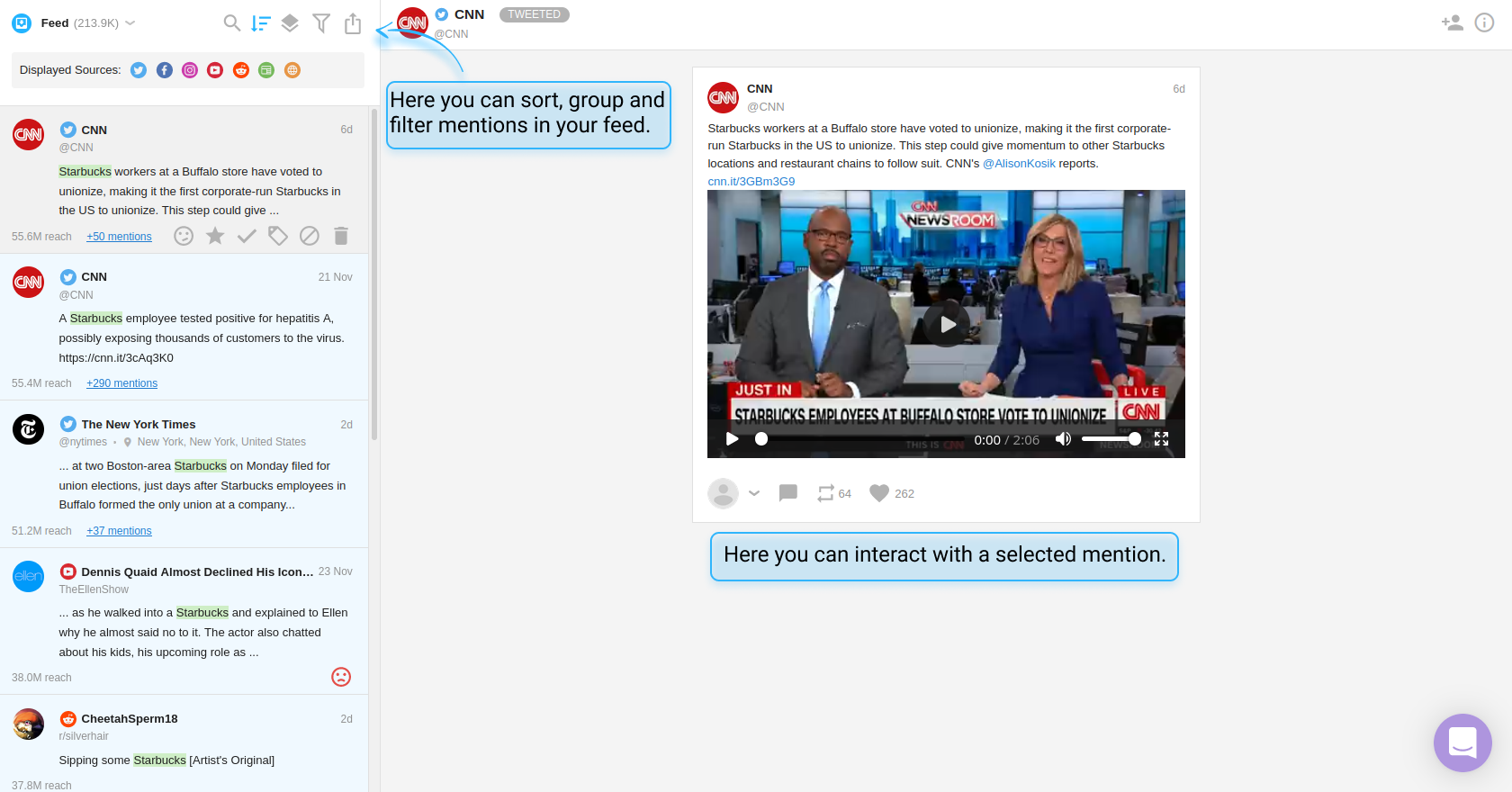Reply to the tweet with comment icon
Image resolution: width=1512 pixels, height=792 pixels.
(788, 493)
